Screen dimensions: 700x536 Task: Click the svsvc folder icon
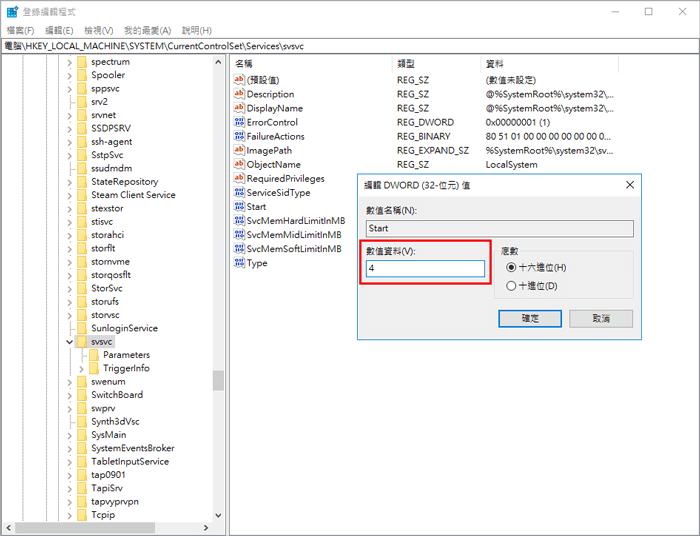coord(82,341)
